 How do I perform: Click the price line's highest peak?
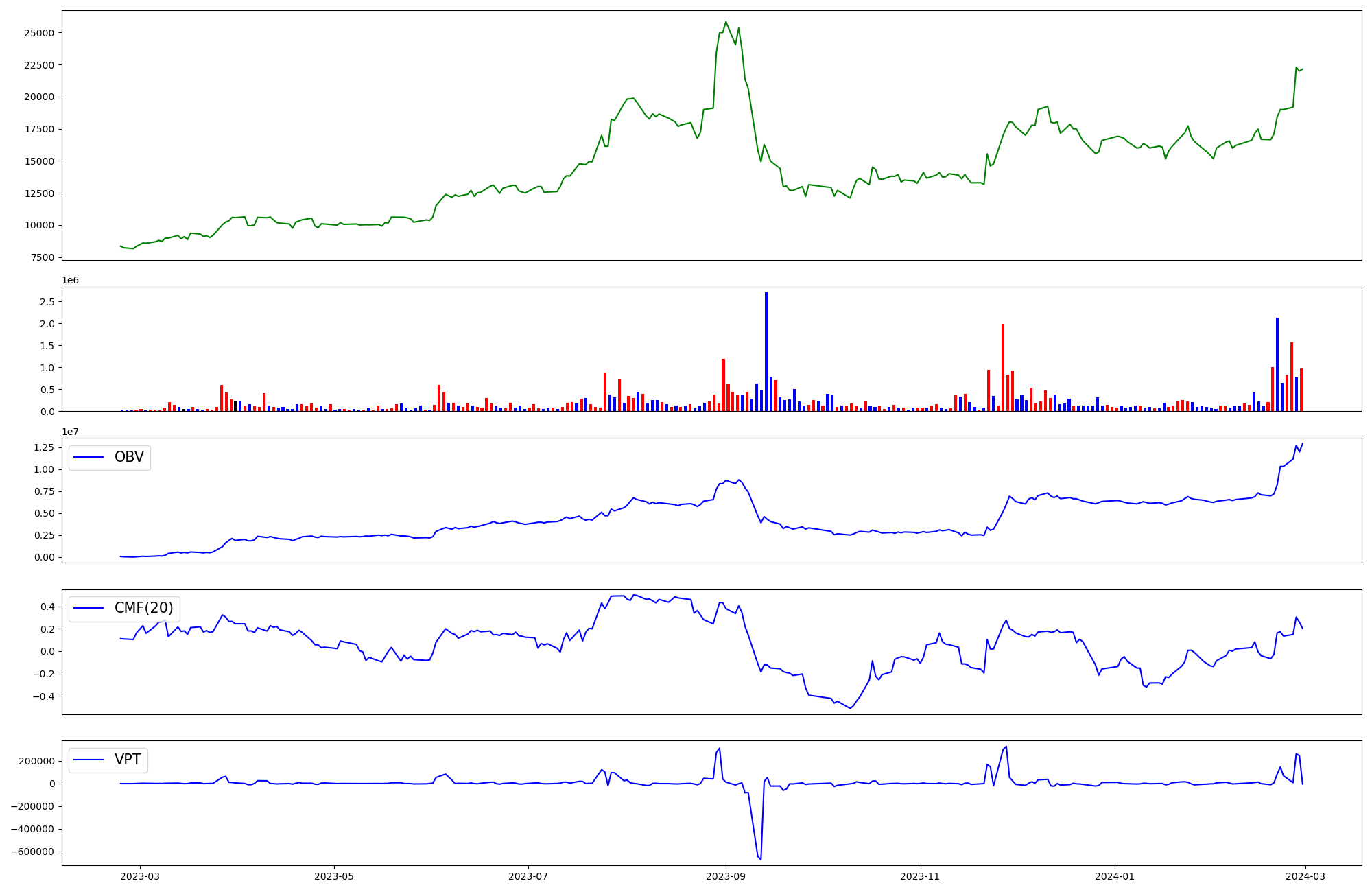726,22
